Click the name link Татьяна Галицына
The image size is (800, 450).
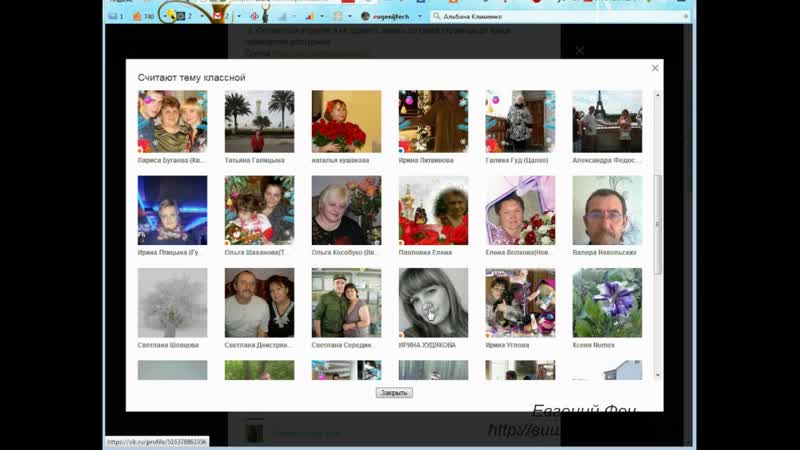[255, 160]
